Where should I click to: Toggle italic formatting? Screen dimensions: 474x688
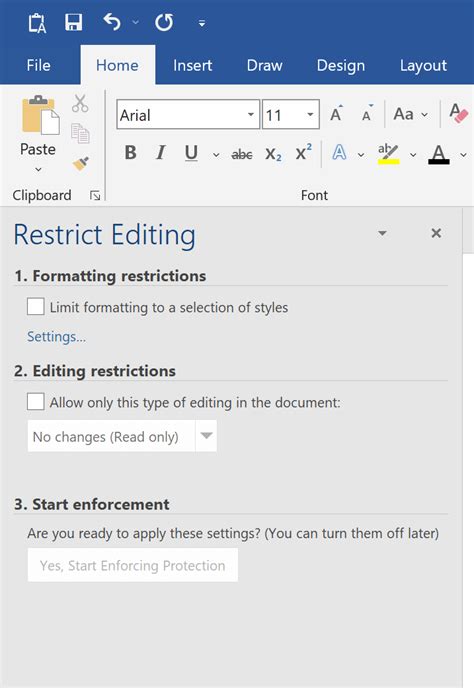(161, 153)
